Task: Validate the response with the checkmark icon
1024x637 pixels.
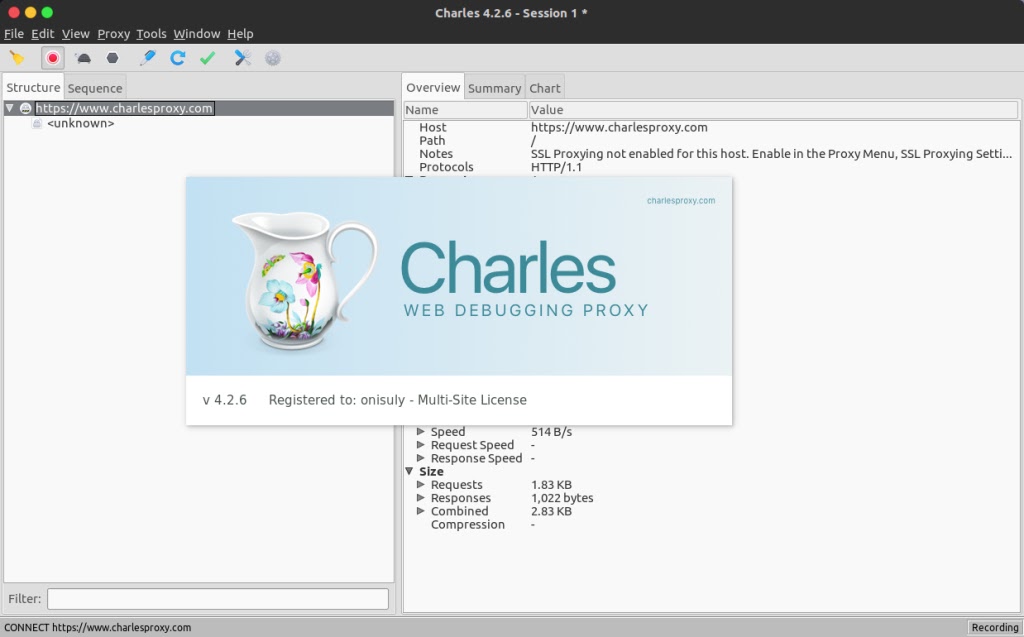Action: pyautogui.click(x=207, y=57)
